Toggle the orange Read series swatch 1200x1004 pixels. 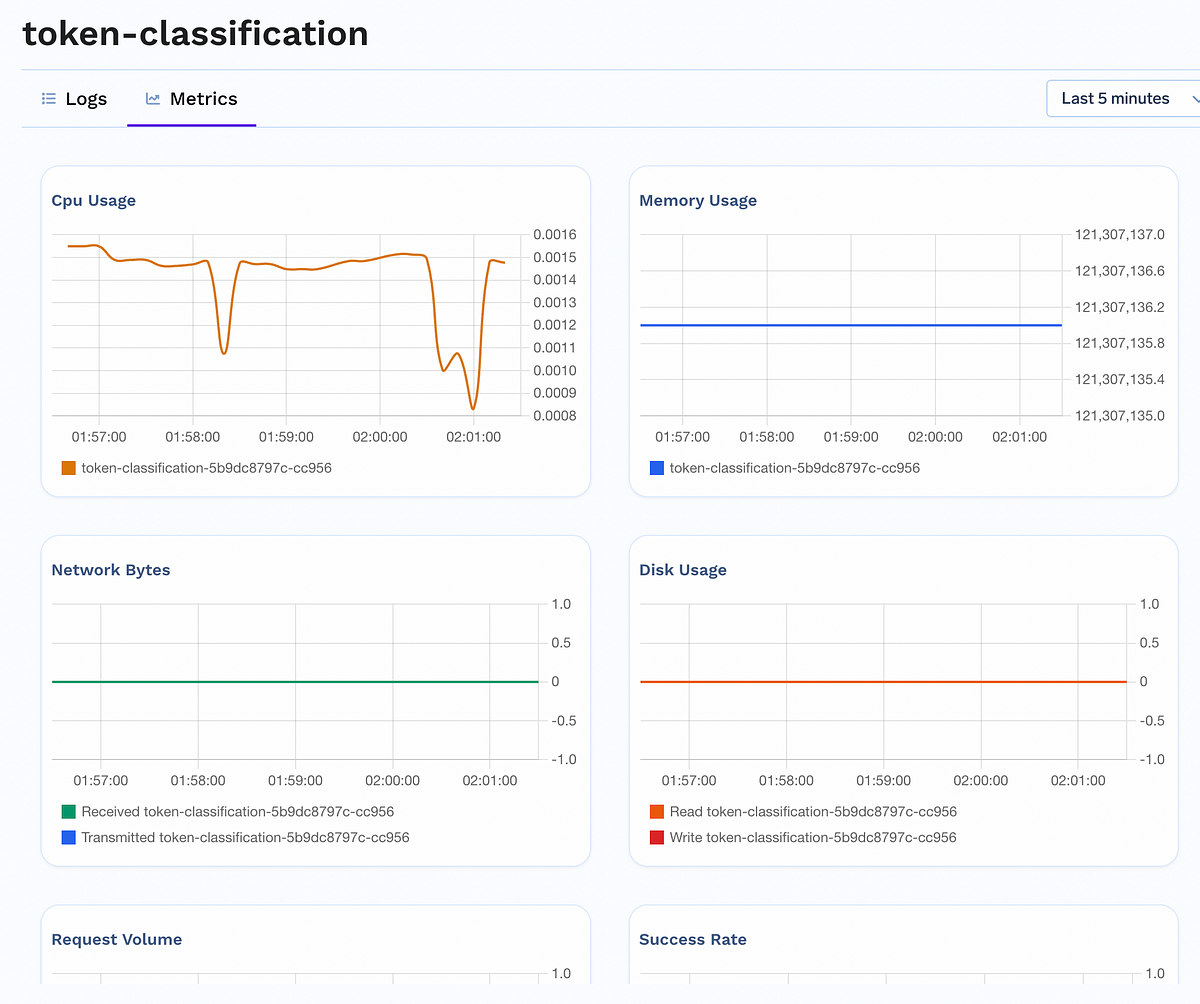click(x=657, y=812)
